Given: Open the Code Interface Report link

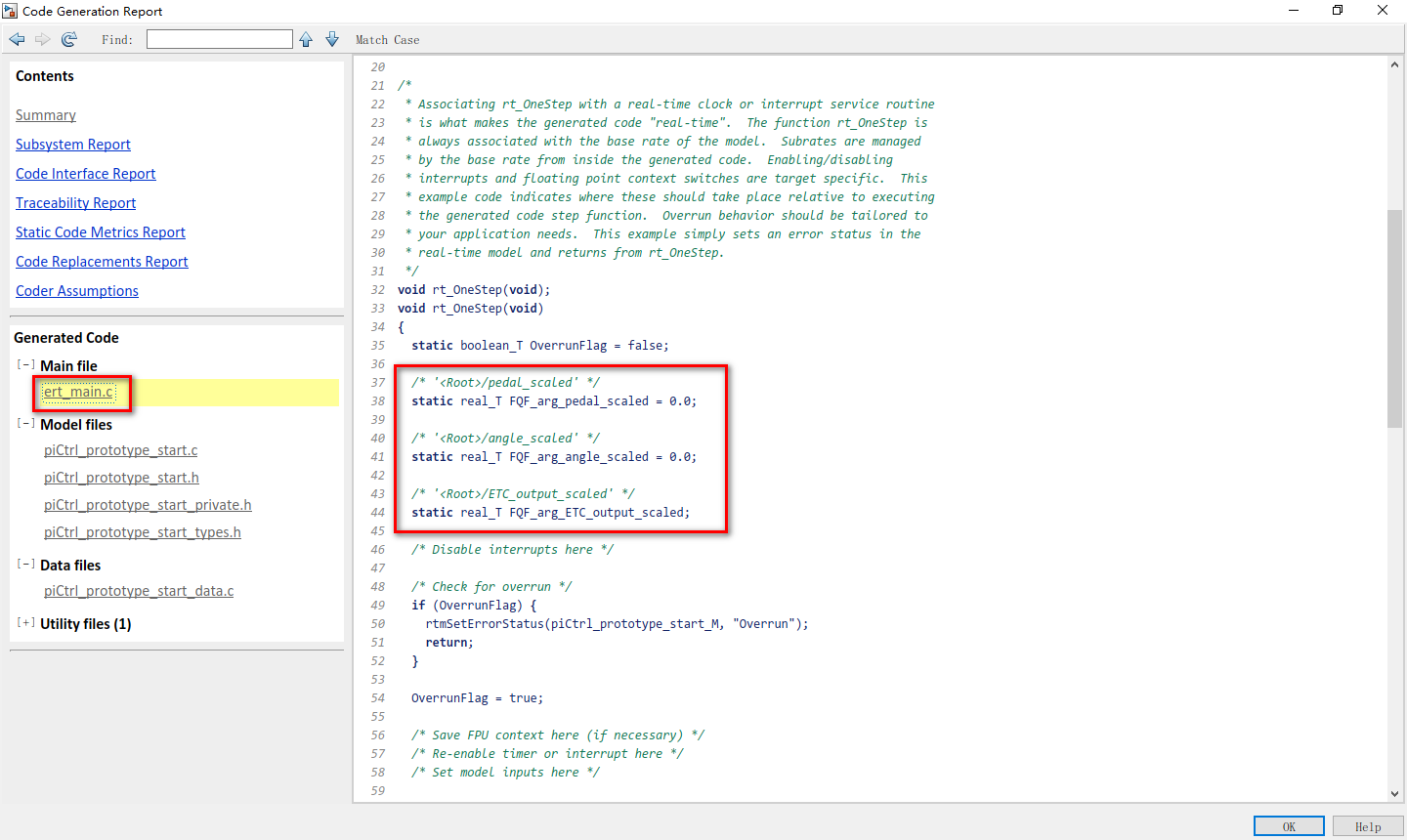Looking at the screenshot, I should [86, 174].
